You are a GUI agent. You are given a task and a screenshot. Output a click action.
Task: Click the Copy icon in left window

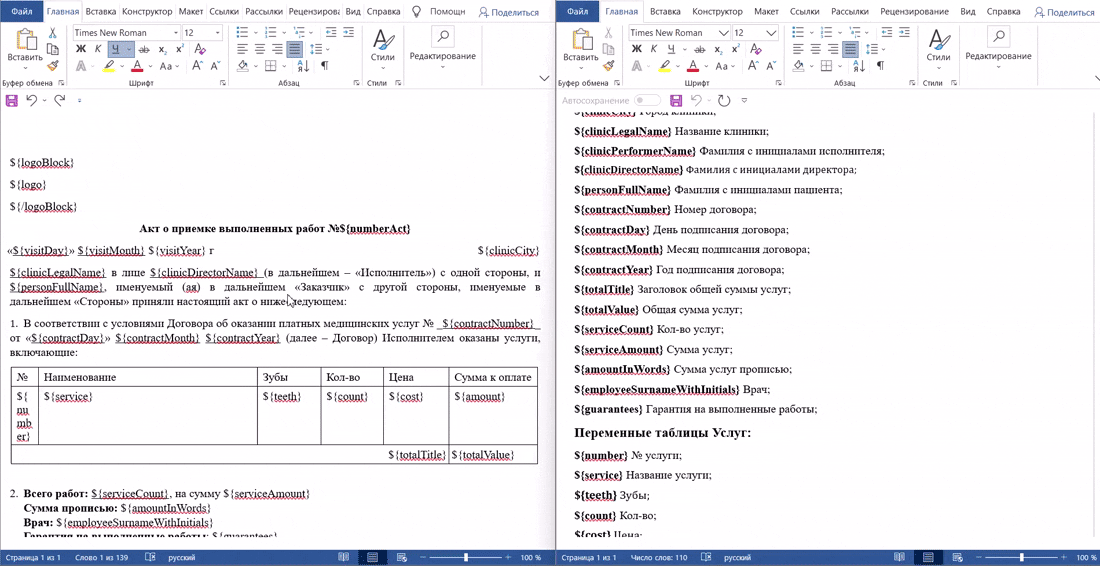point(53,49)
